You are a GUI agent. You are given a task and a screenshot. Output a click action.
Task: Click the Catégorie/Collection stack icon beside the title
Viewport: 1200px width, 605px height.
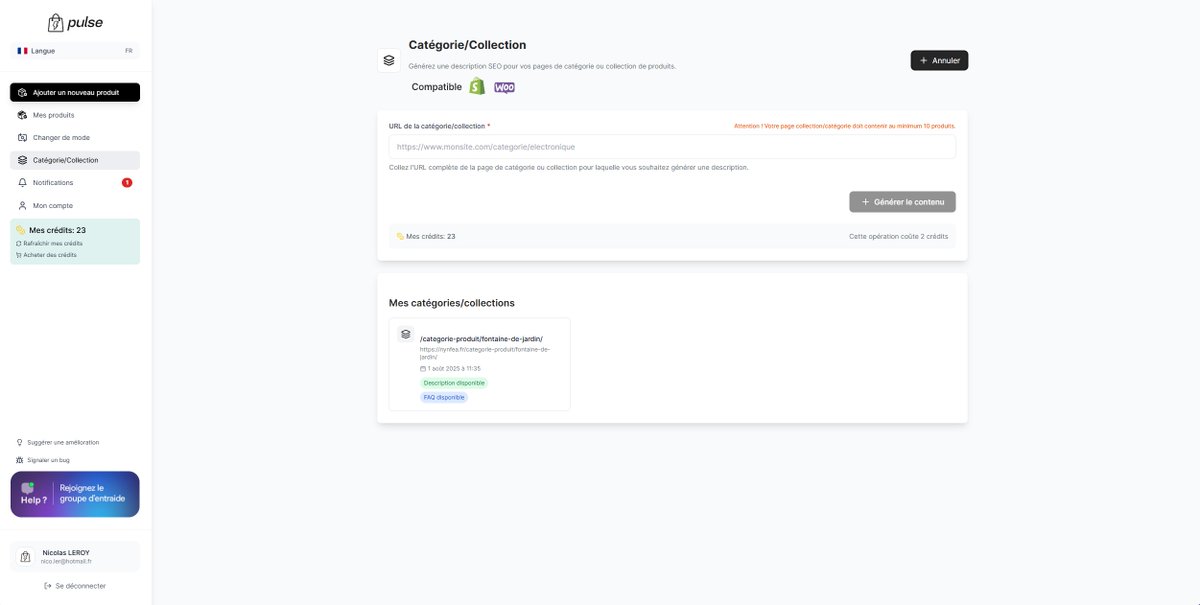[x=389, y=59]
